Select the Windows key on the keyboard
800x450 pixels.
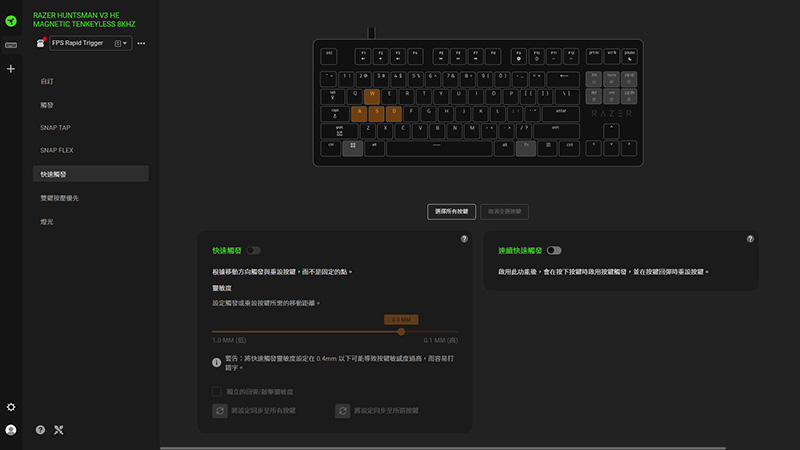pyautogui.click(x=353, y=148)
